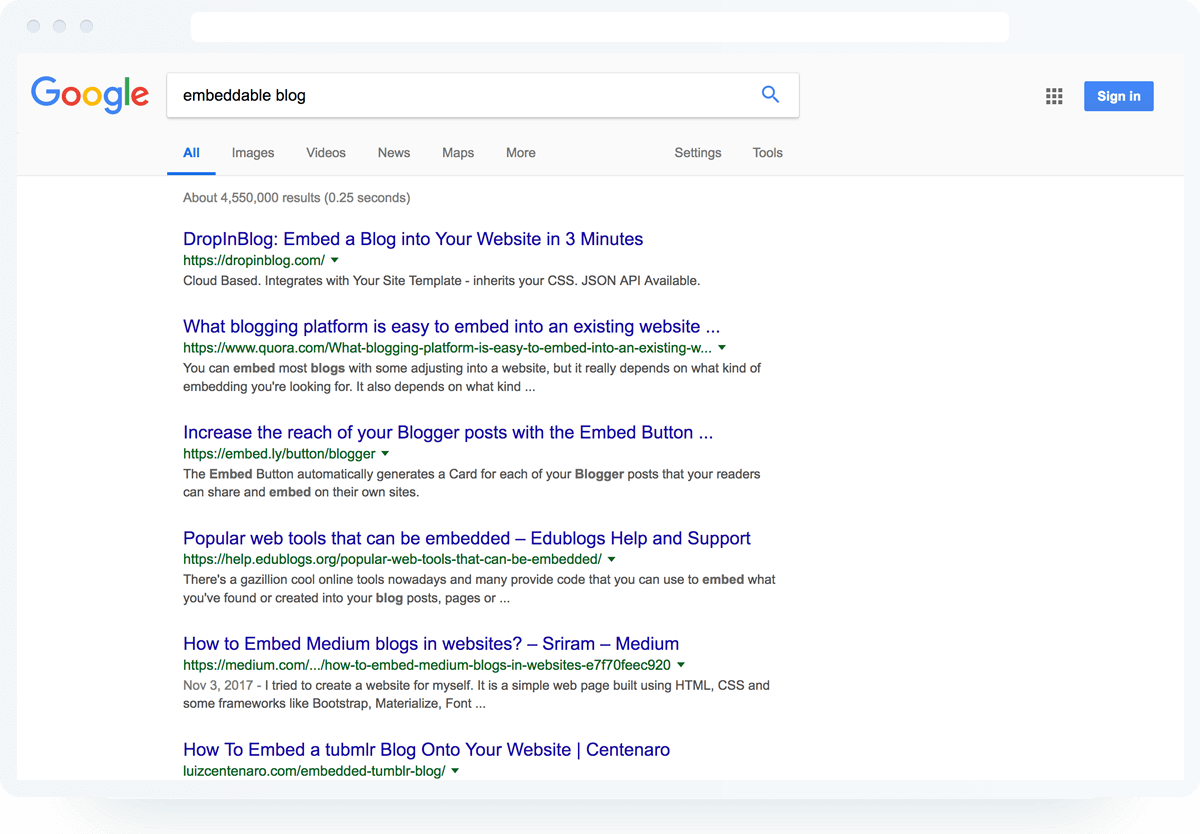Open the Google apps grid icon

(x=1054, y=96)
